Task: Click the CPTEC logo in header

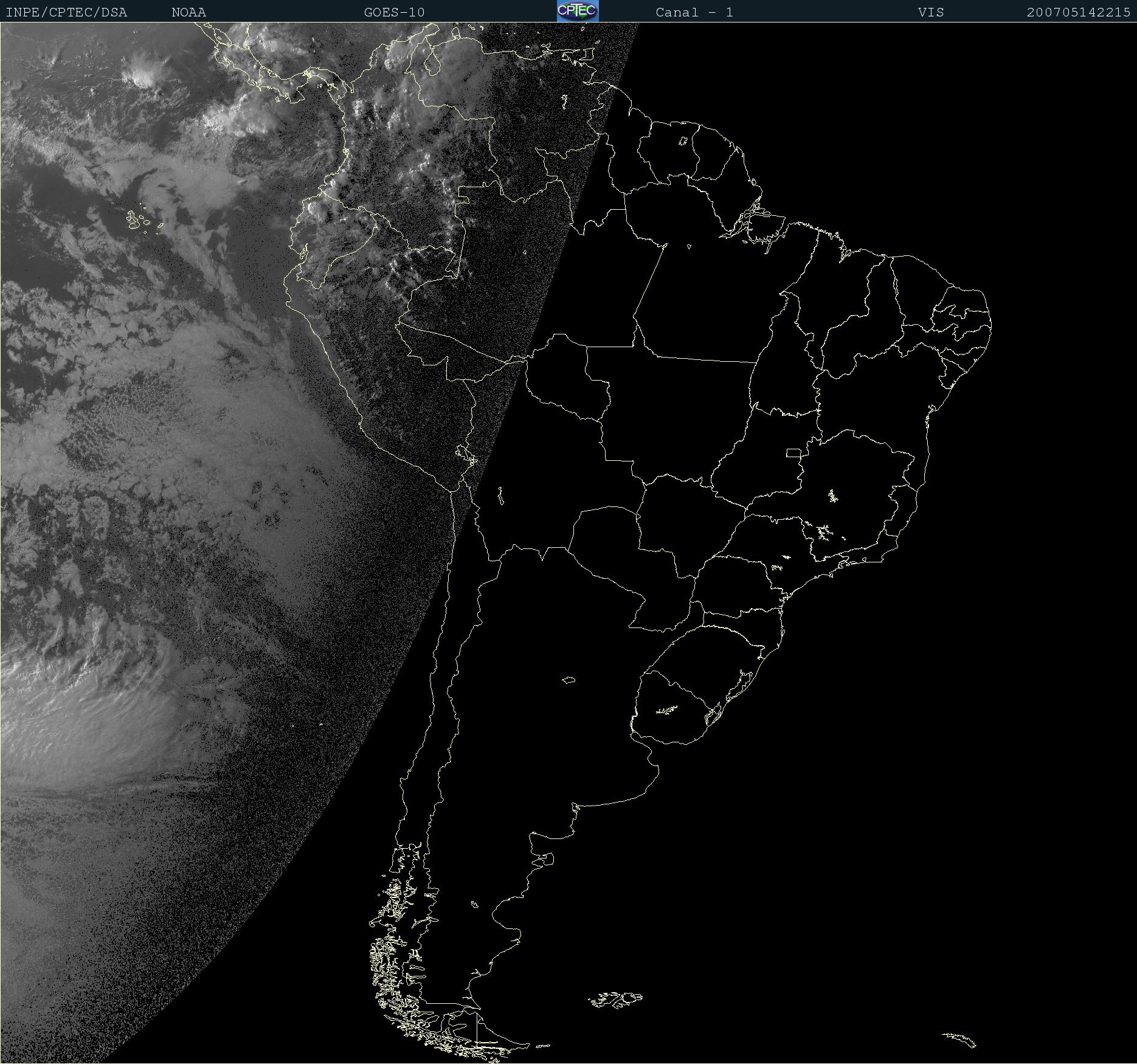Action: (x=578, y=11)
